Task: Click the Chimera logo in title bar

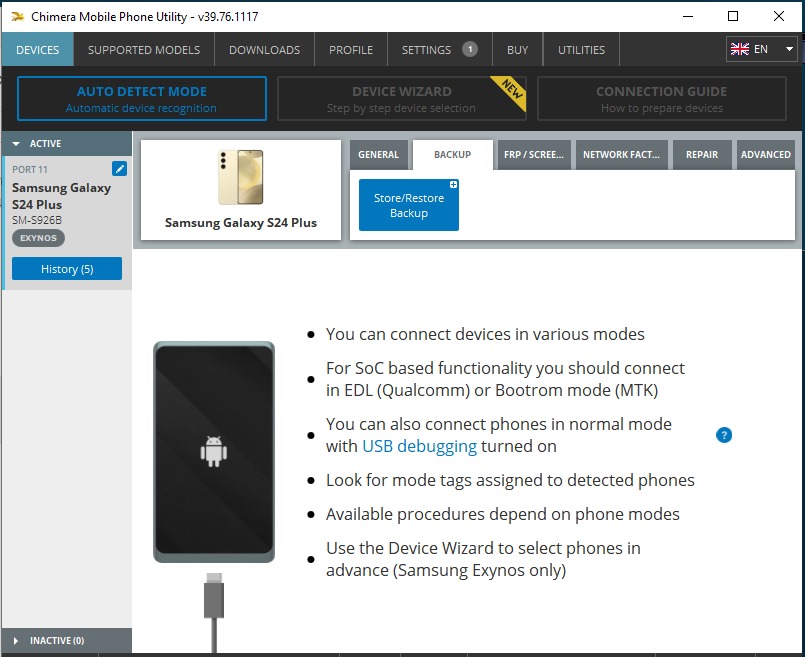Action: [17, 16]
